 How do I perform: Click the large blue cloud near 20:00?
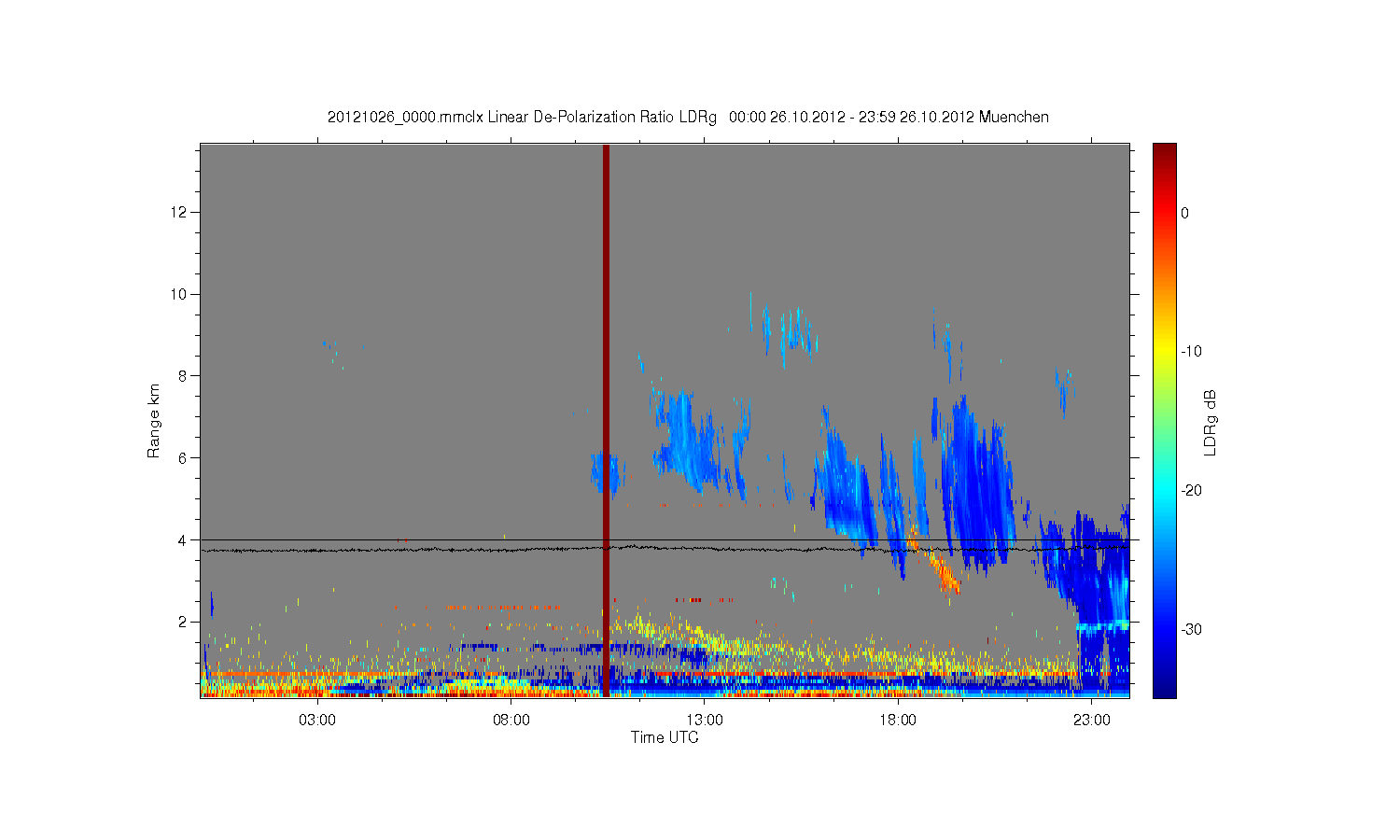(977, 485)
